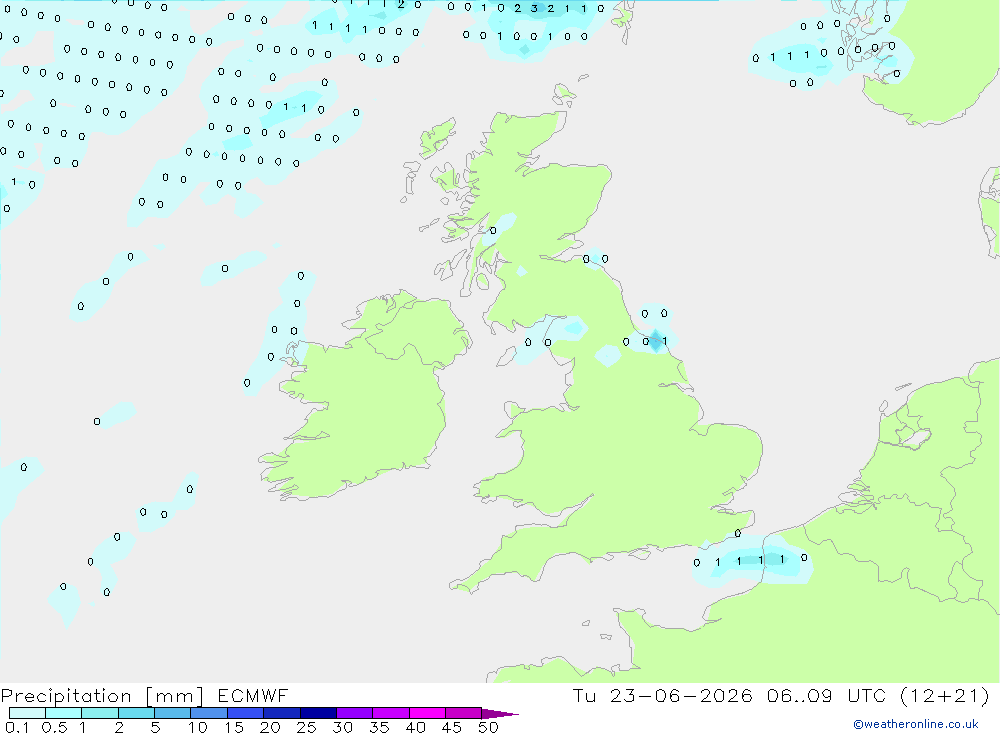This screenshot has height=733, width=1000.
Task: Click the weatheronline.co.uk copyright link
Action: 916,724
